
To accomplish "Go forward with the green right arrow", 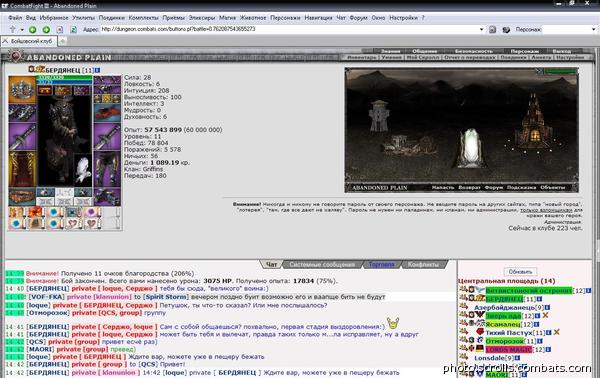I will tap(46, 29).
